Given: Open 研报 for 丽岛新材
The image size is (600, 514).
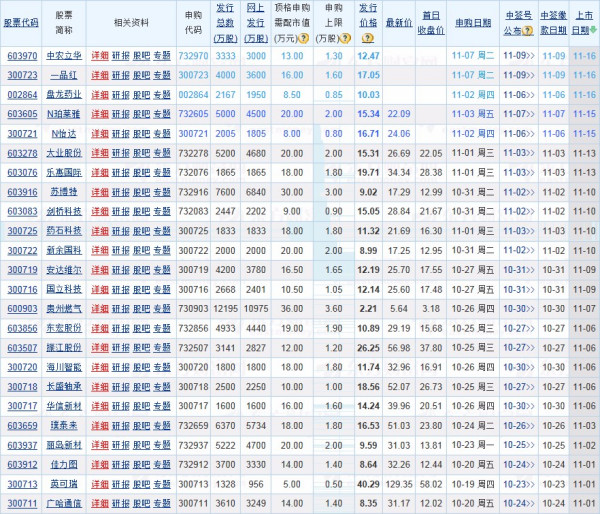Looking at the screenshot, I should 120,445.
